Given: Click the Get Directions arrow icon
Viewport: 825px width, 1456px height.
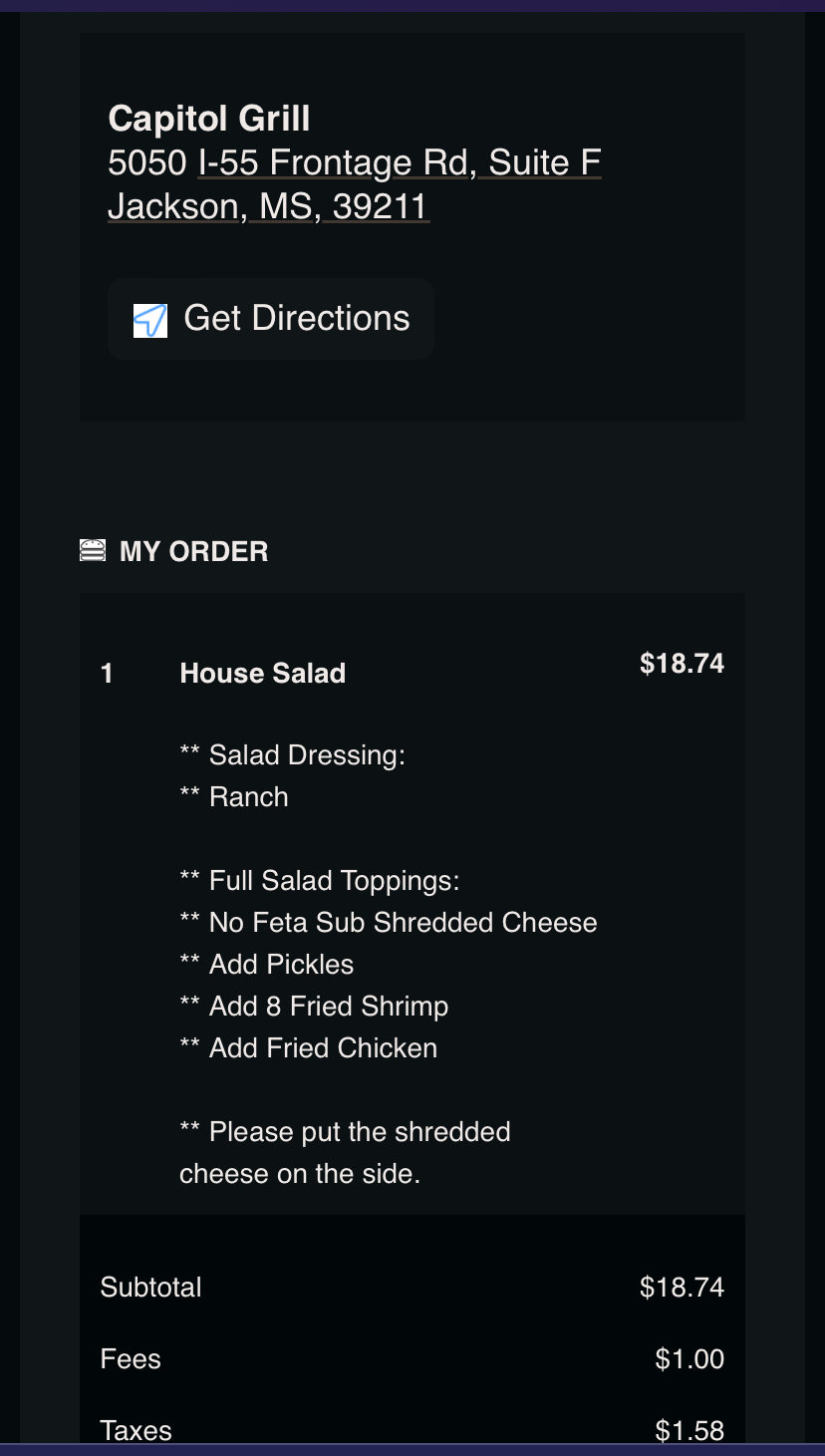Looking at the screenshot, I should coord(150,320).
